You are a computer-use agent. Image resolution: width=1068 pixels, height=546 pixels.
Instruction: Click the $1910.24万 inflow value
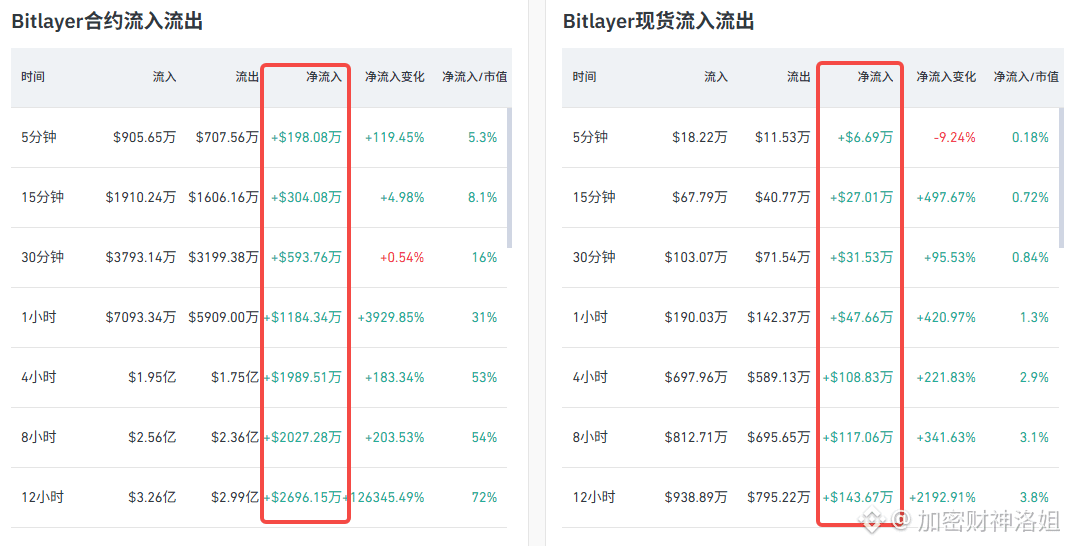[x=140, y=197]
